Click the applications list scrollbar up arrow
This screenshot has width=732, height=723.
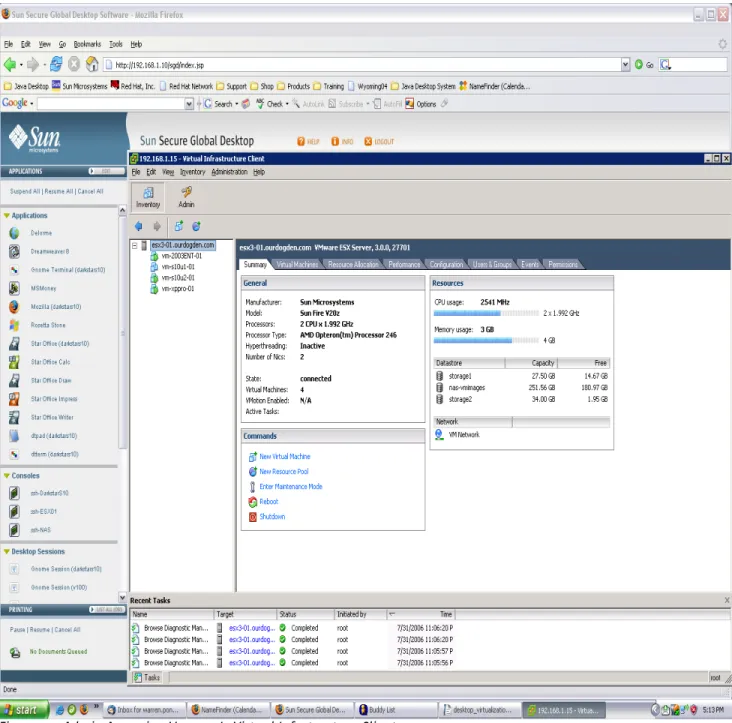point(122,210)
